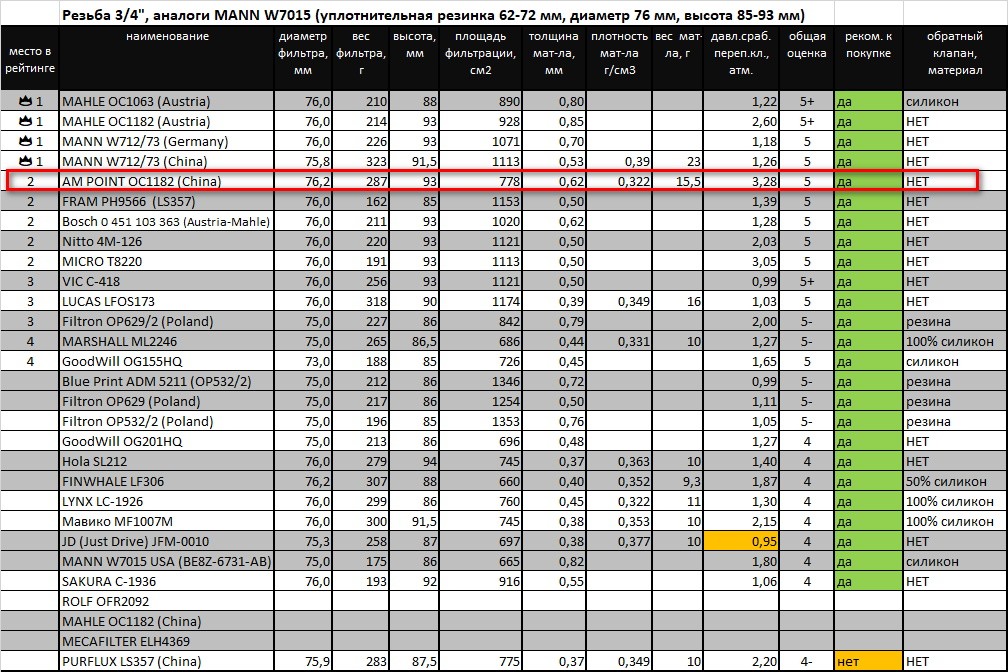Select the title row with 'Резьба 3/4"' text
The height and width of the screenshot is (672, 1008).
[432, 15]
